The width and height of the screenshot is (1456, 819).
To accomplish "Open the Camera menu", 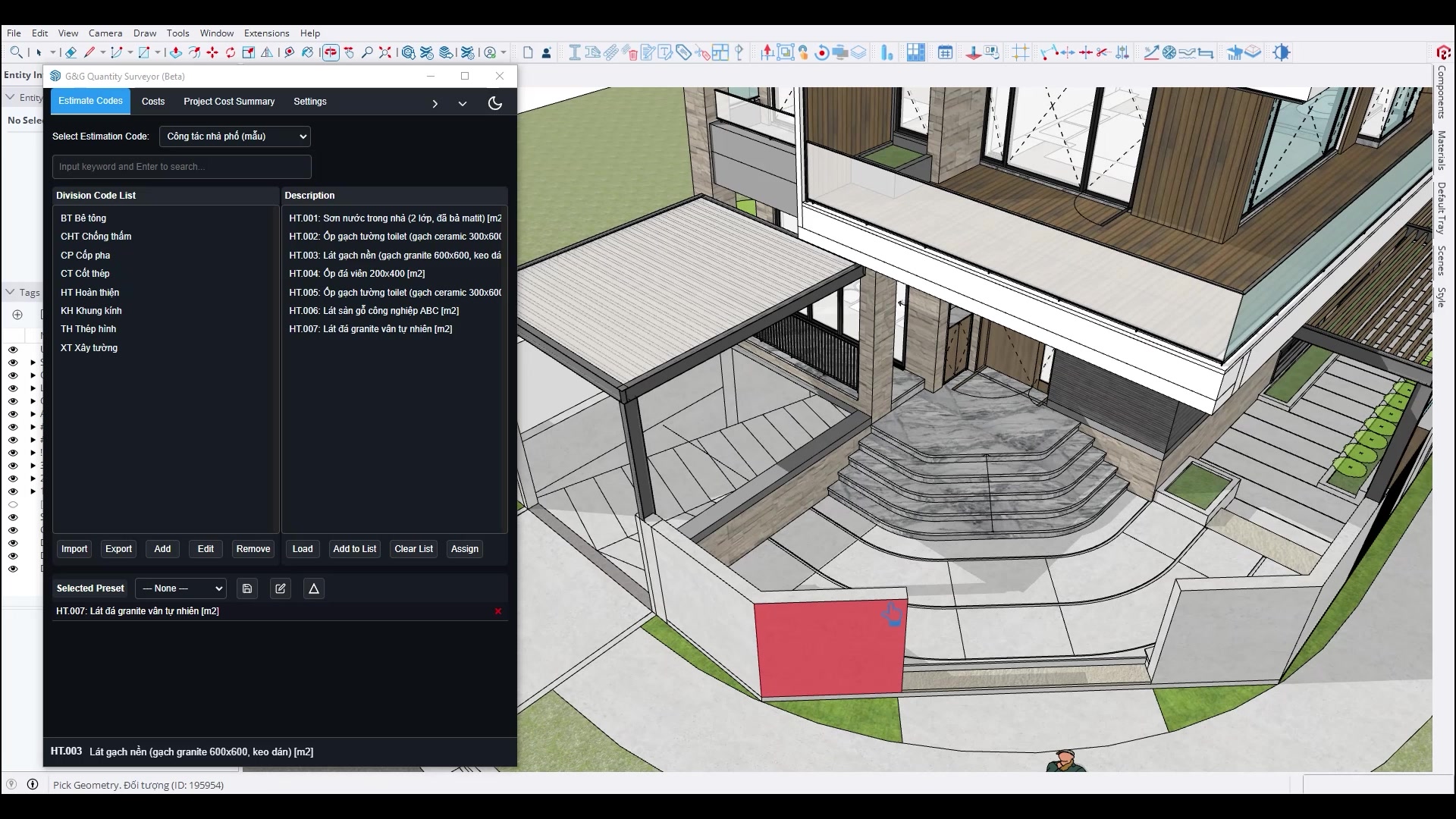I will point(105,33).
